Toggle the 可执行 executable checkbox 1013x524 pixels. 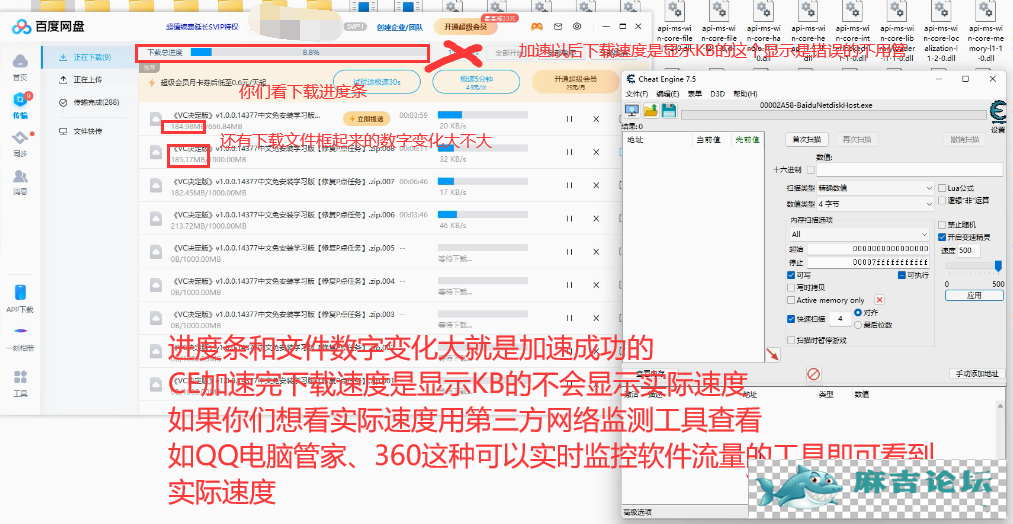(902, 275)
